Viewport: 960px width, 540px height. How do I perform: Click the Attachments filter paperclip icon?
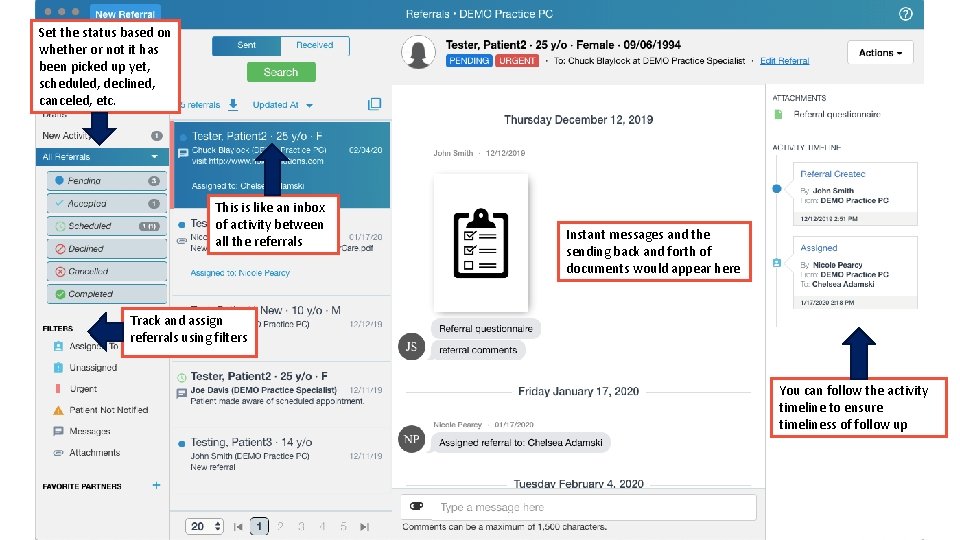(x=58, y=452)
